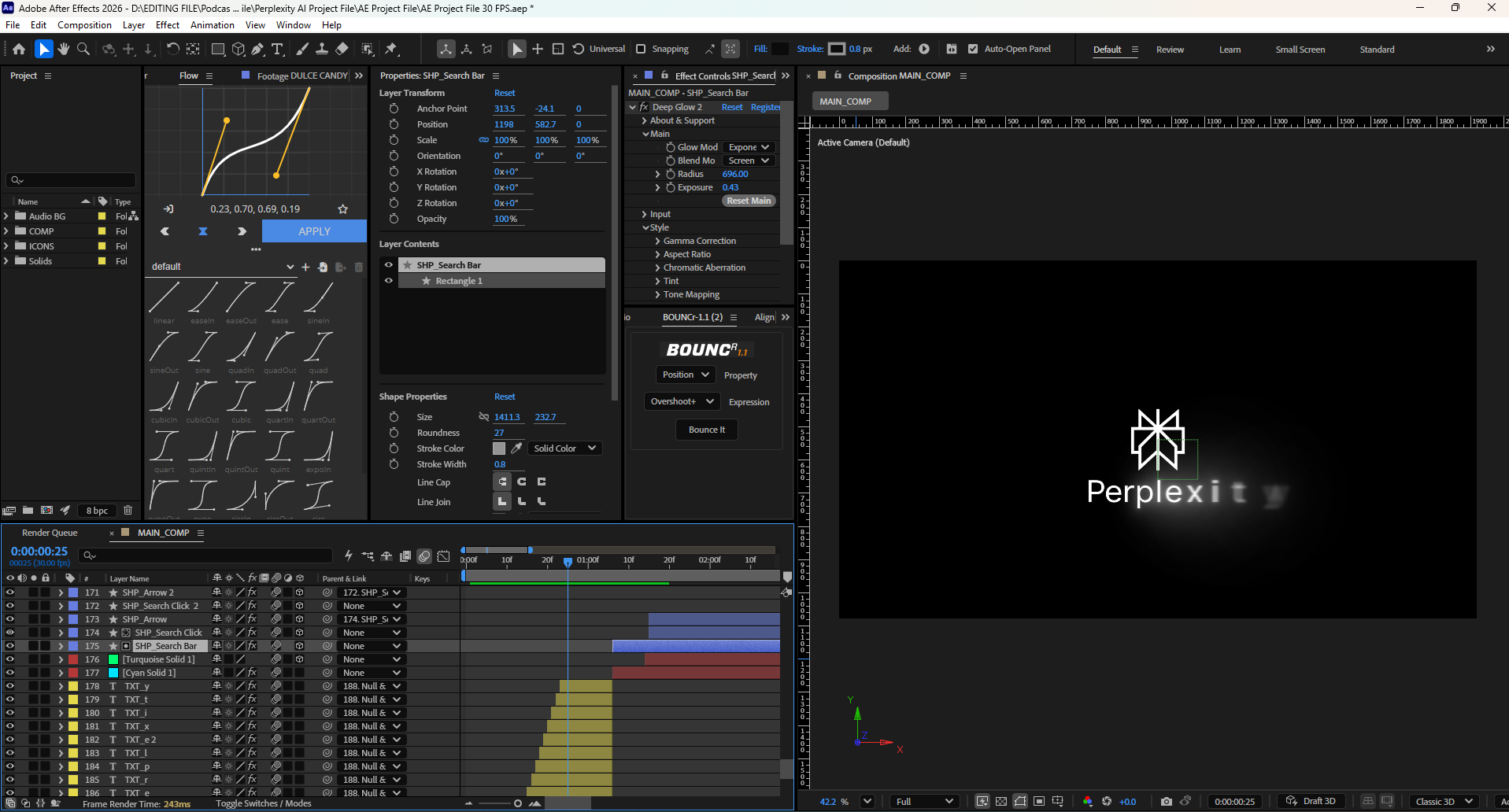Open the Animation menu
This screenshot has width=1509, height=812.
(213, 25)
